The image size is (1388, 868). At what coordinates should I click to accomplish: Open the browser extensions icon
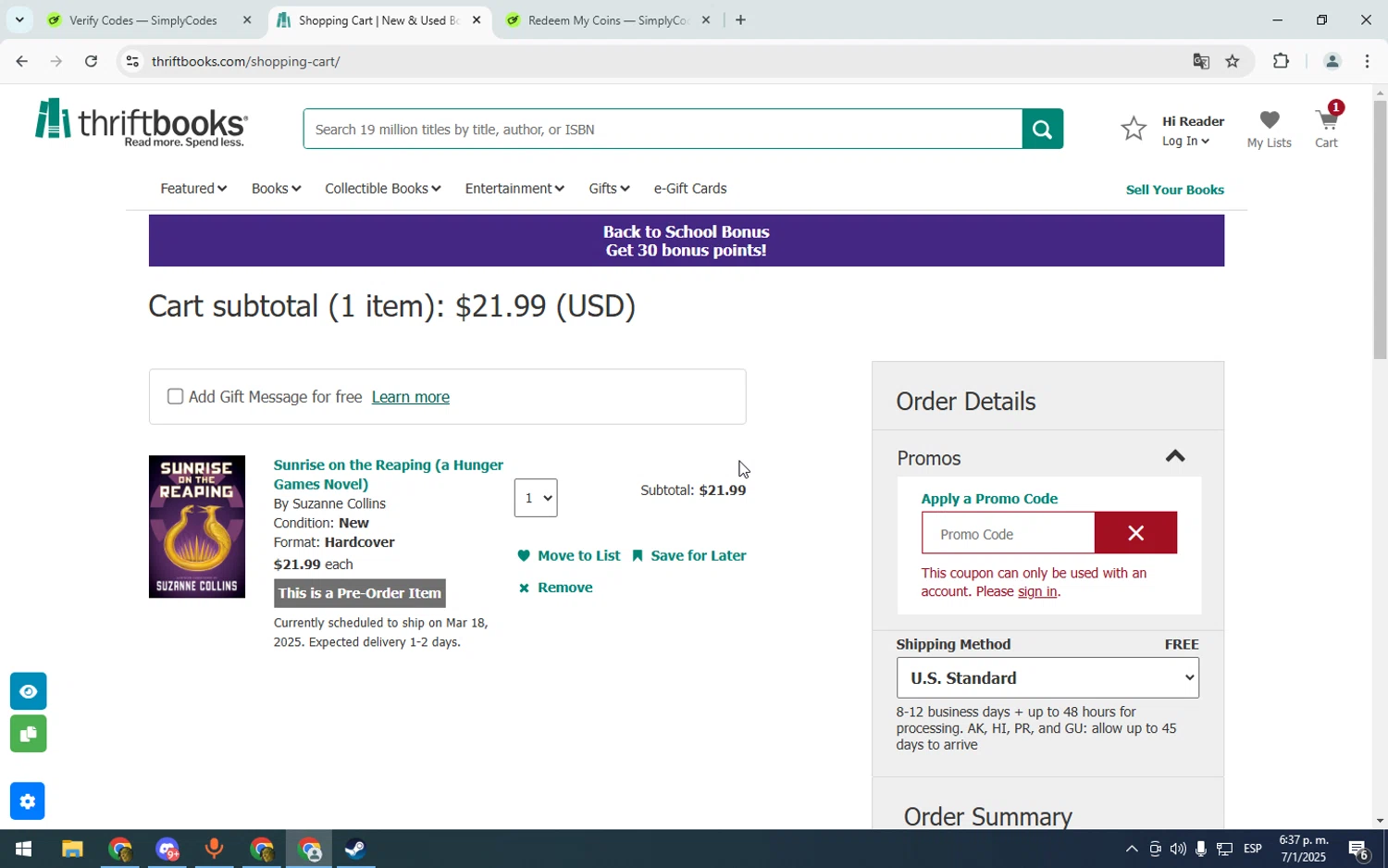point(1281,61)
